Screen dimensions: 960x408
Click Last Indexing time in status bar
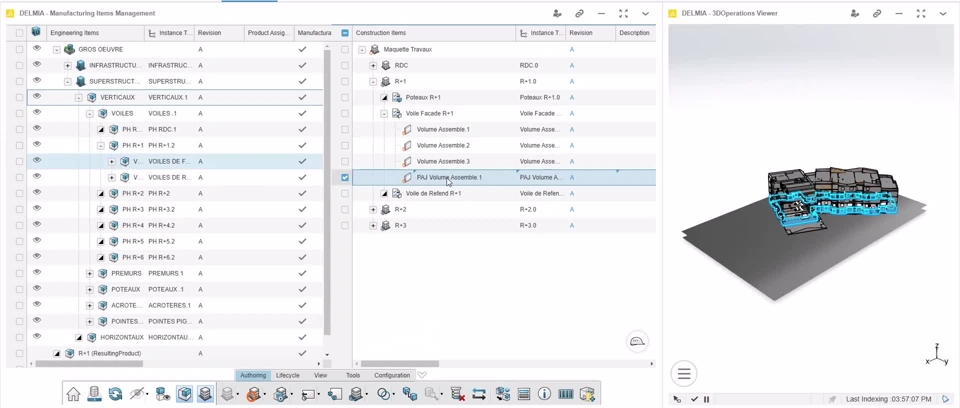(889, 399)
